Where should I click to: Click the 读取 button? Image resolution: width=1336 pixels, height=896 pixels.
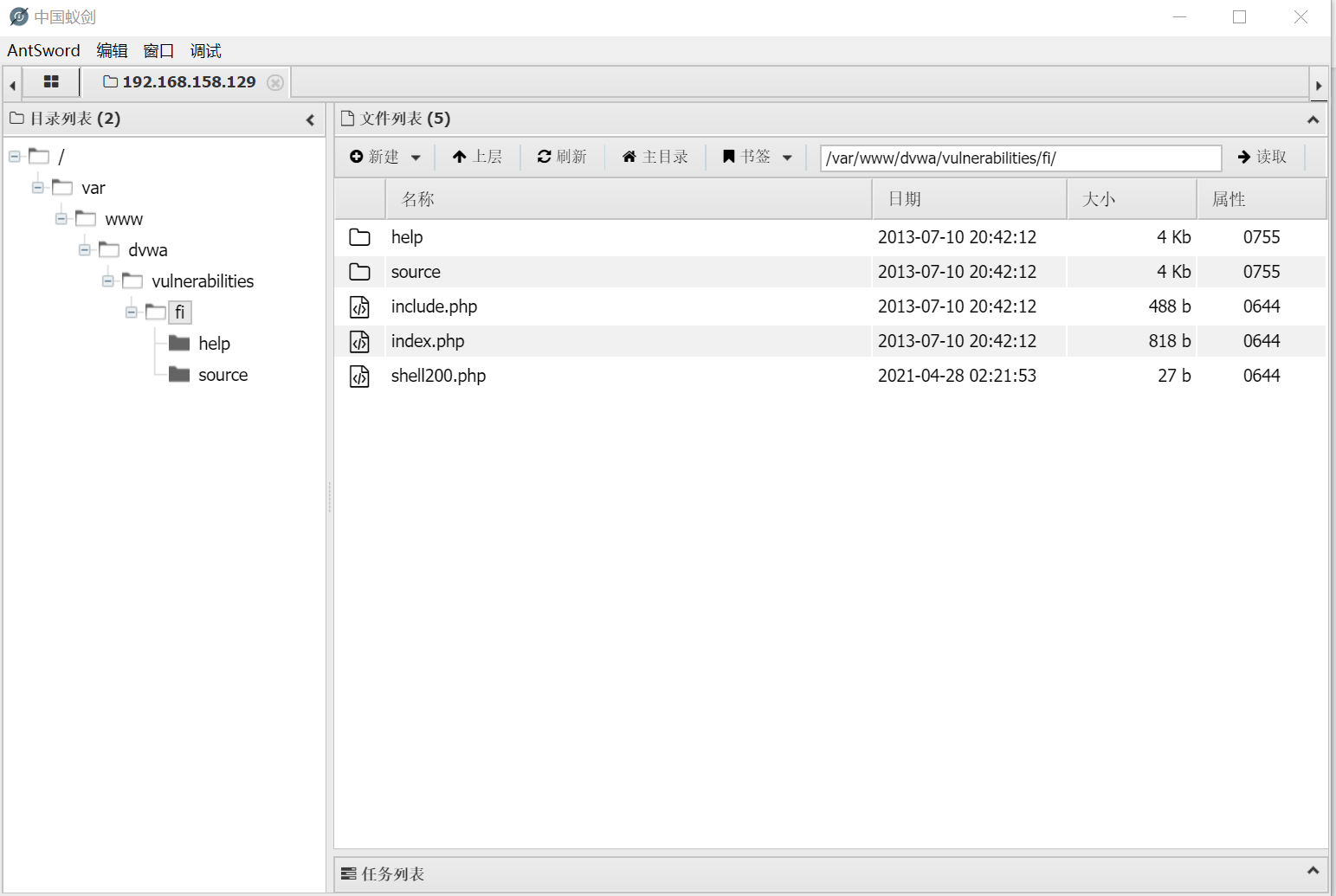tap(1262, 157)
